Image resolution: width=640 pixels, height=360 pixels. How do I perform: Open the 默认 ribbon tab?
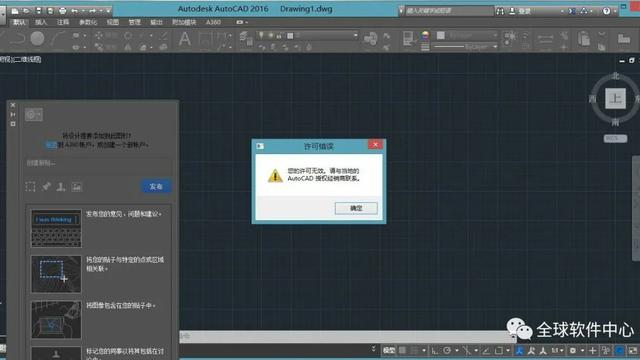[19, 22]
